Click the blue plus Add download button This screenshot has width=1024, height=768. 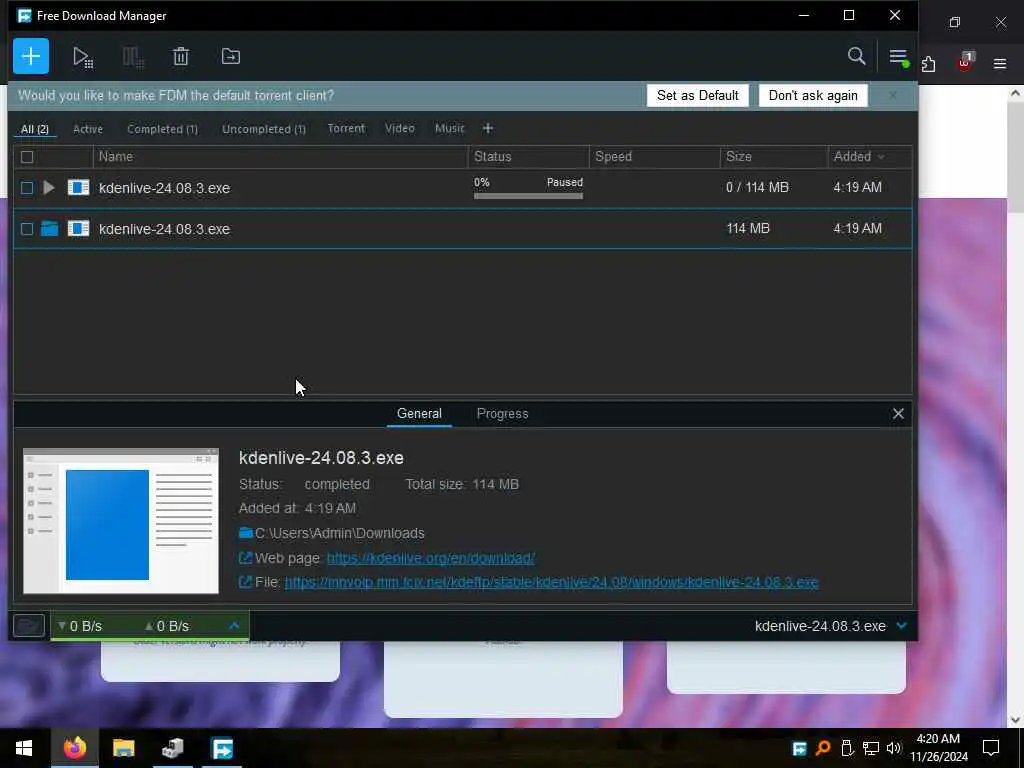(31, 56)
